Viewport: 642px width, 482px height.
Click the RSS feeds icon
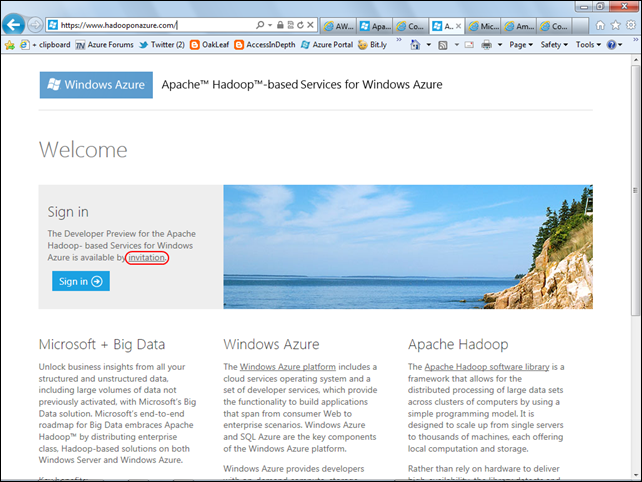tap(443, 45)
